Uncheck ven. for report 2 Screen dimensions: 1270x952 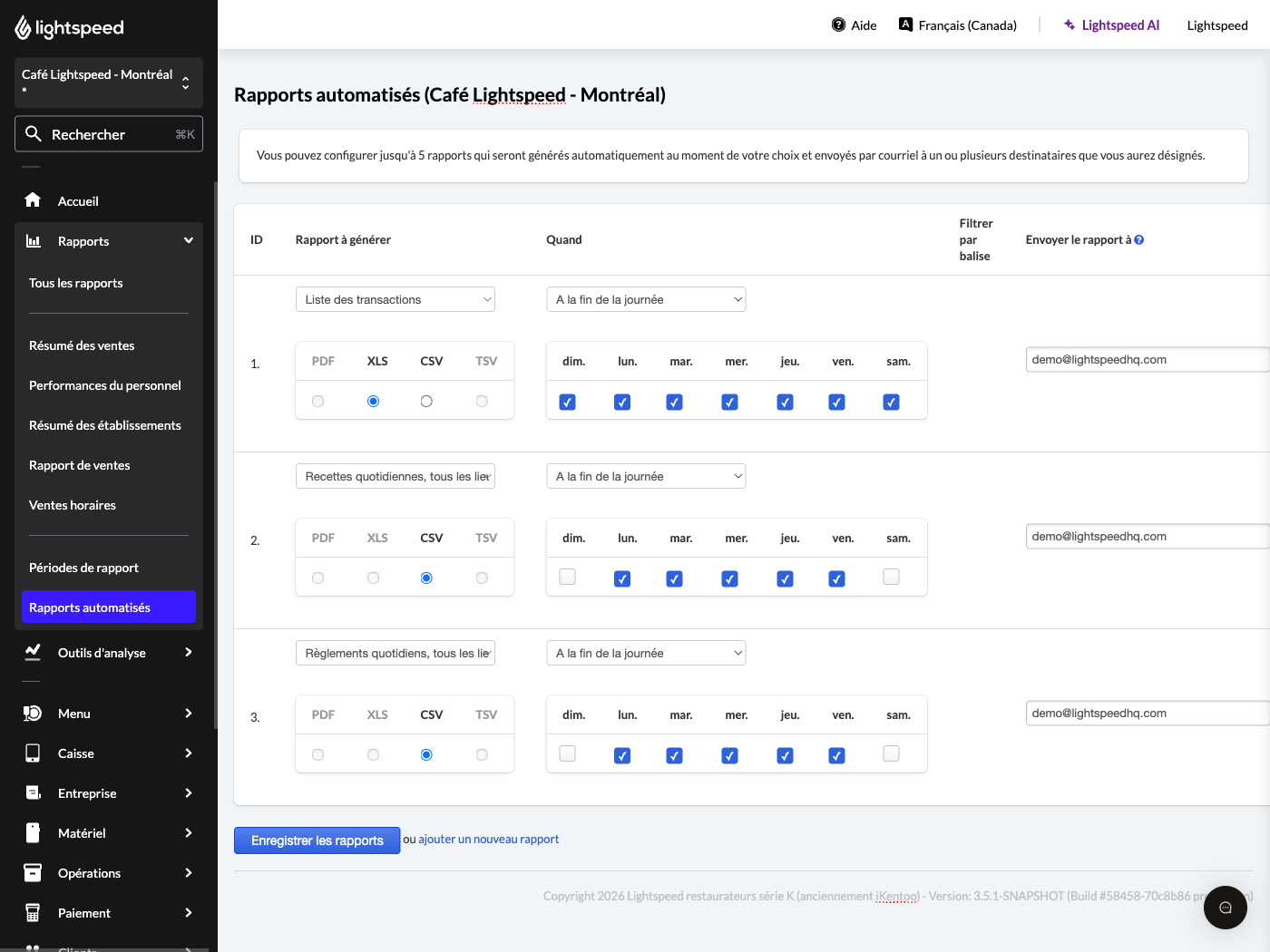837,578
